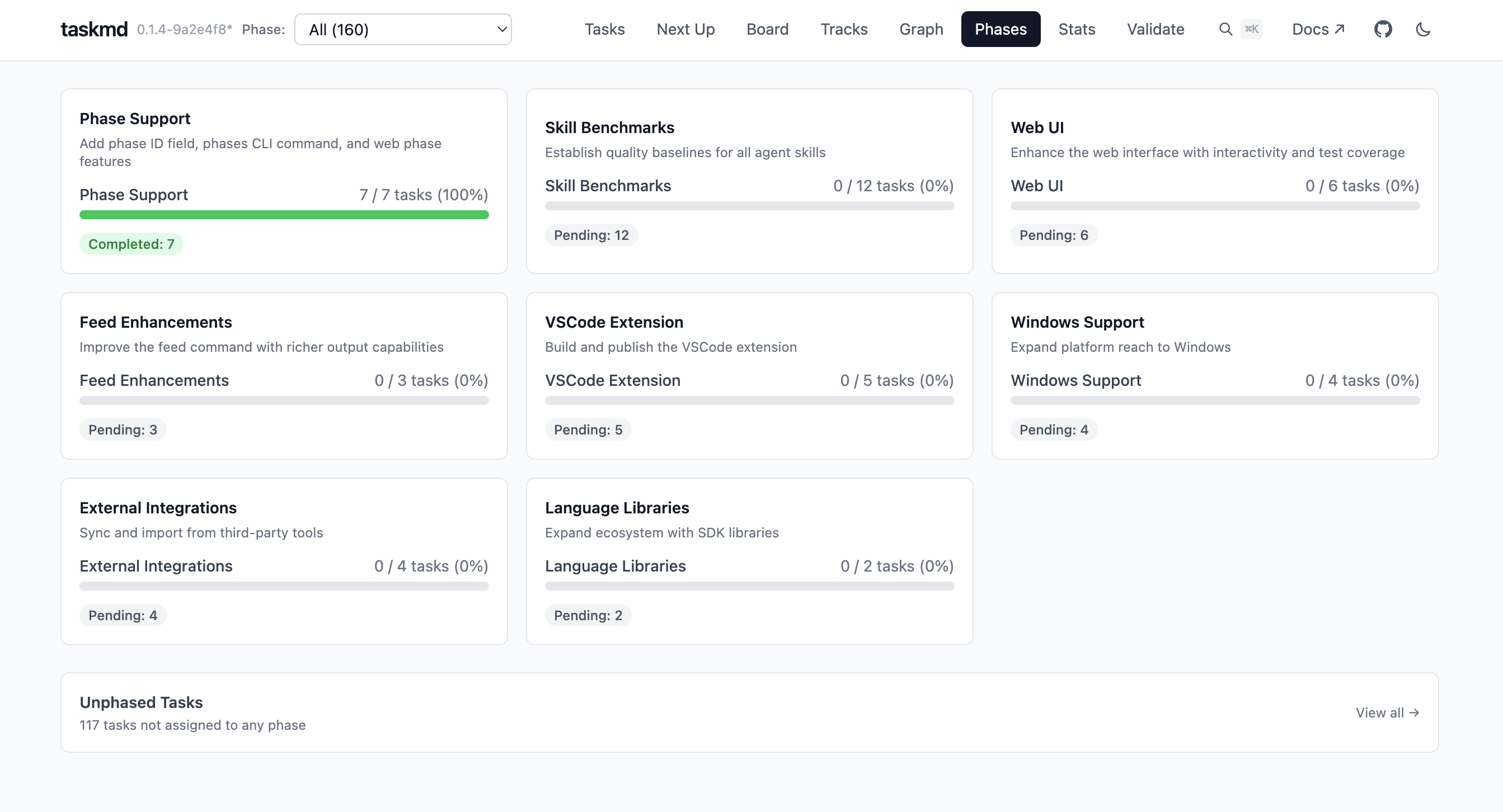1503x812 pixels.
Task: Open the VSCode Extension phase card title
Action: tap(613, 322)
